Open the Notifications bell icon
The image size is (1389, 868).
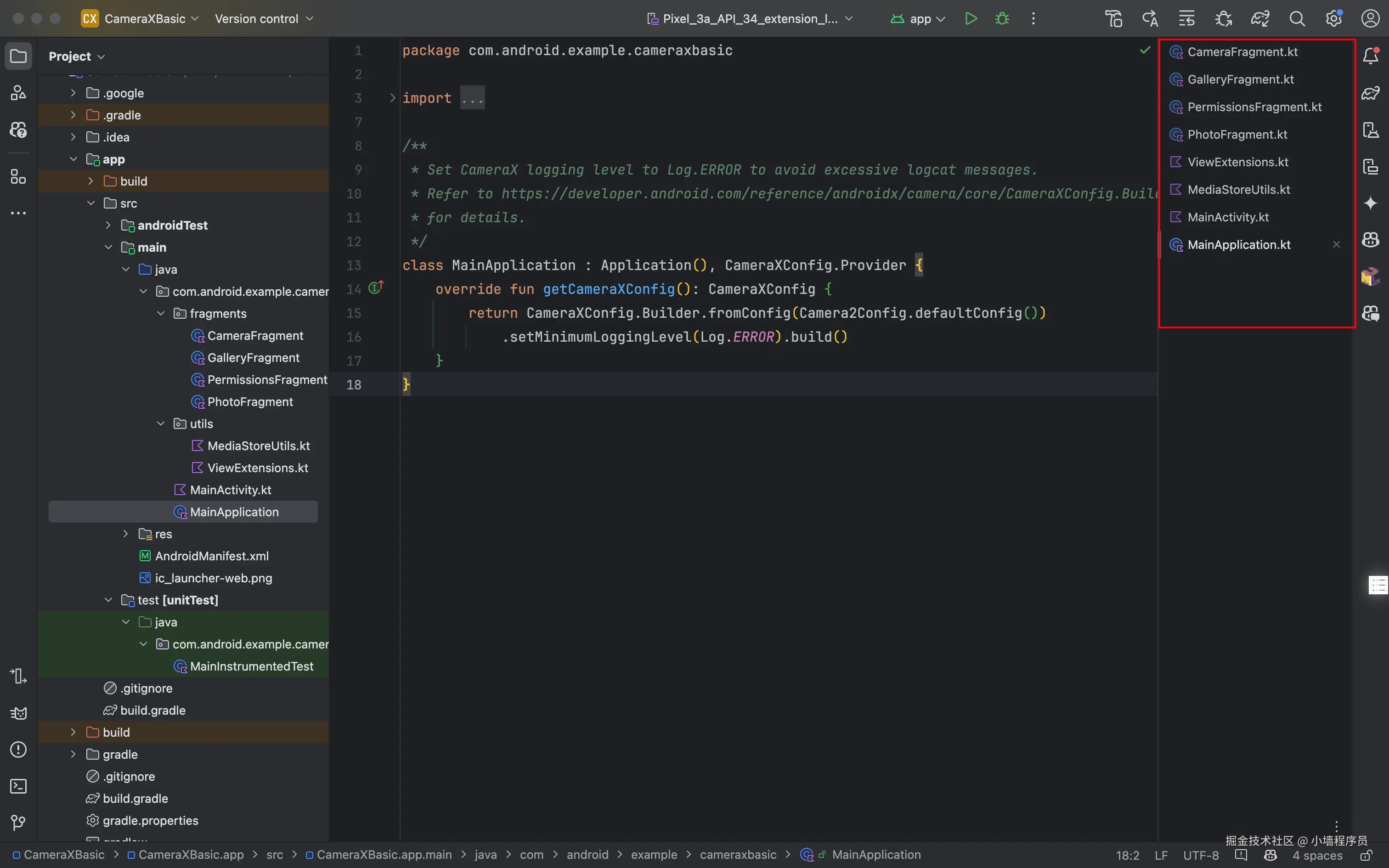1371,56
